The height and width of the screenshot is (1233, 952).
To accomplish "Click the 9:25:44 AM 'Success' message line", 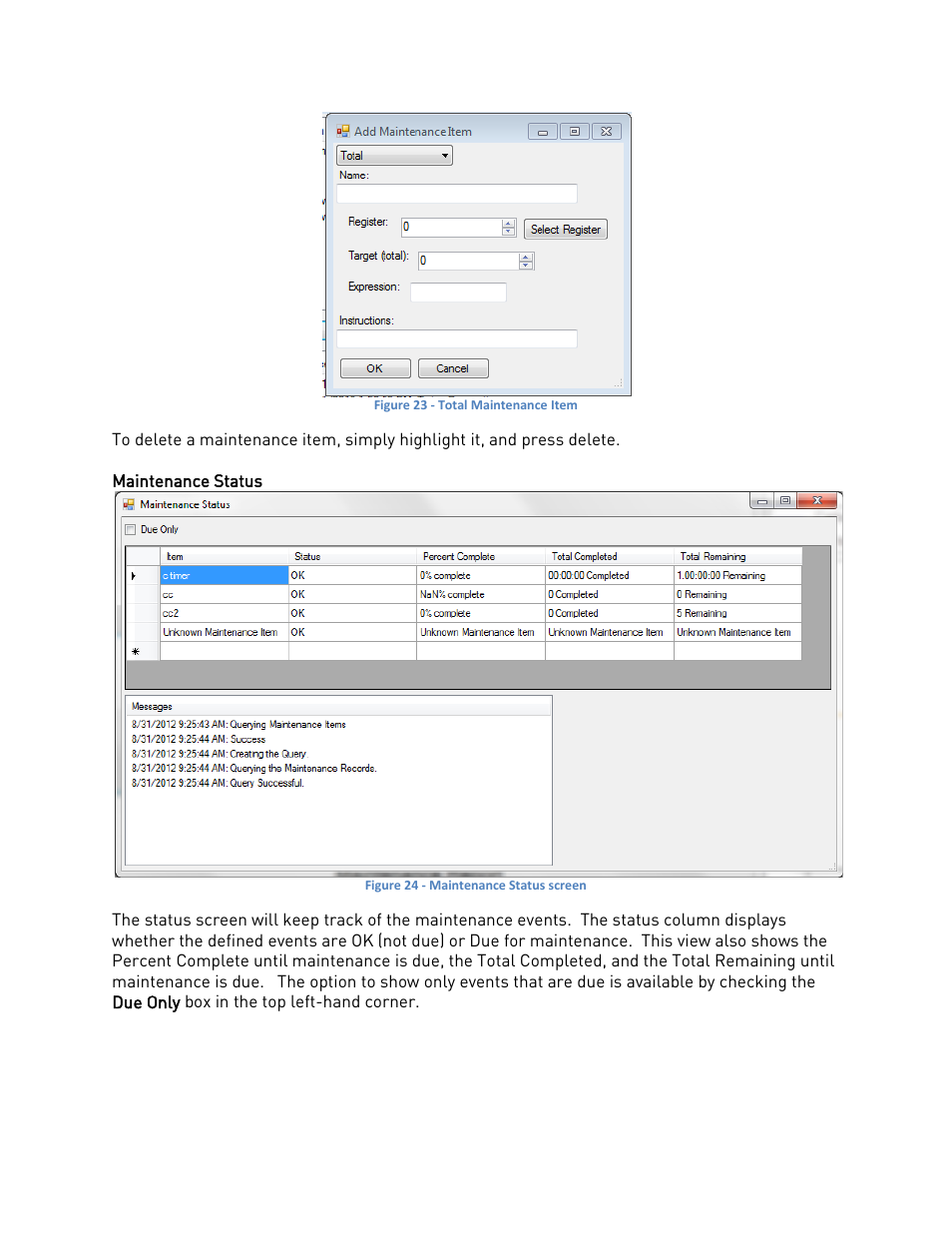I will pyautogui.click(x=199, y=740).
